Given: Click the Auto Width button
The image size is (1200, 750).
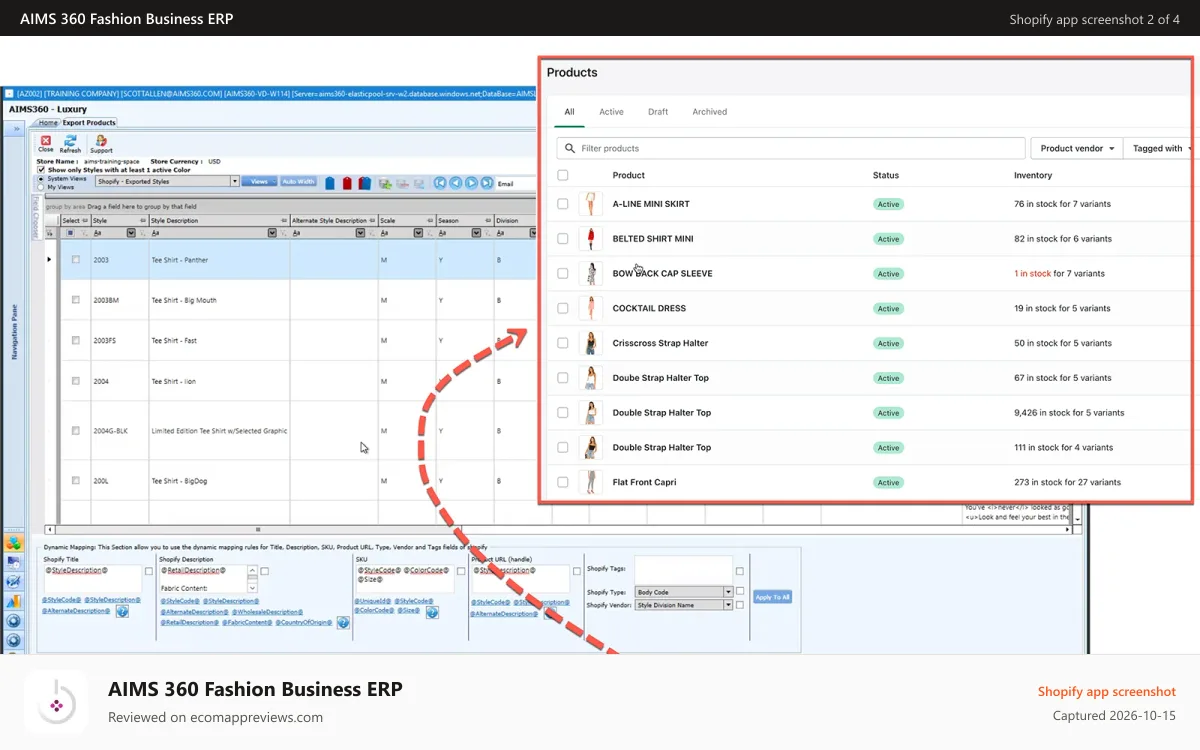Looking at the screenshot, I should coord(298,182).
